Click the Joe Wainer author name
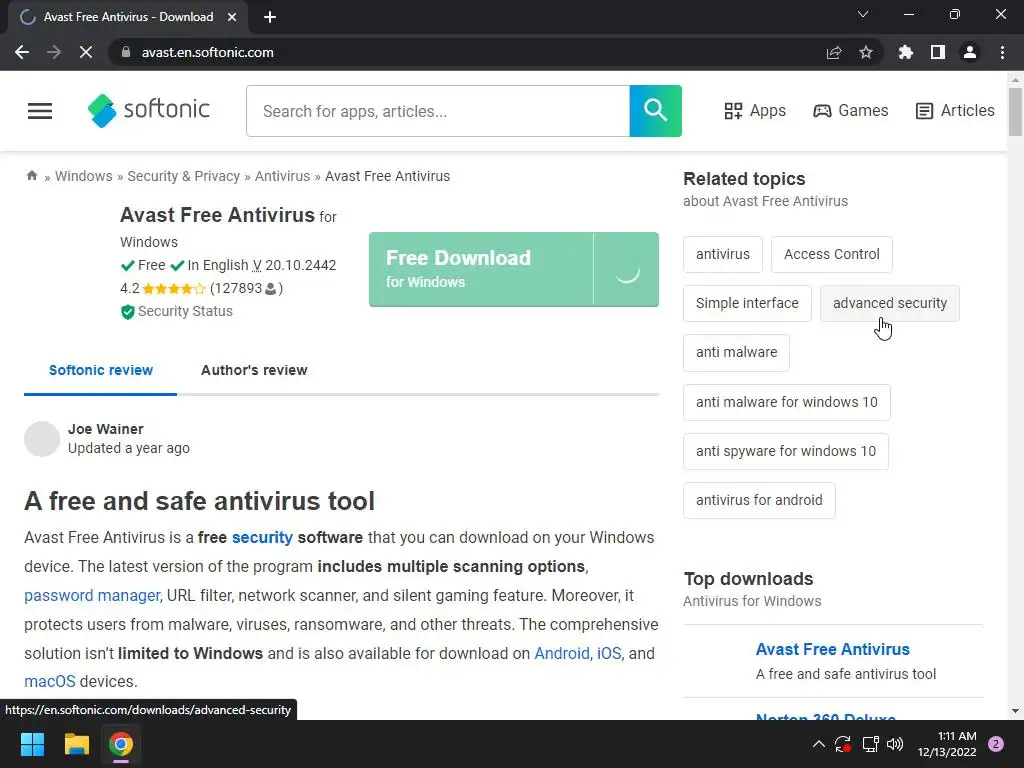The image size is (1024, 768). click(x=106, y=429)
